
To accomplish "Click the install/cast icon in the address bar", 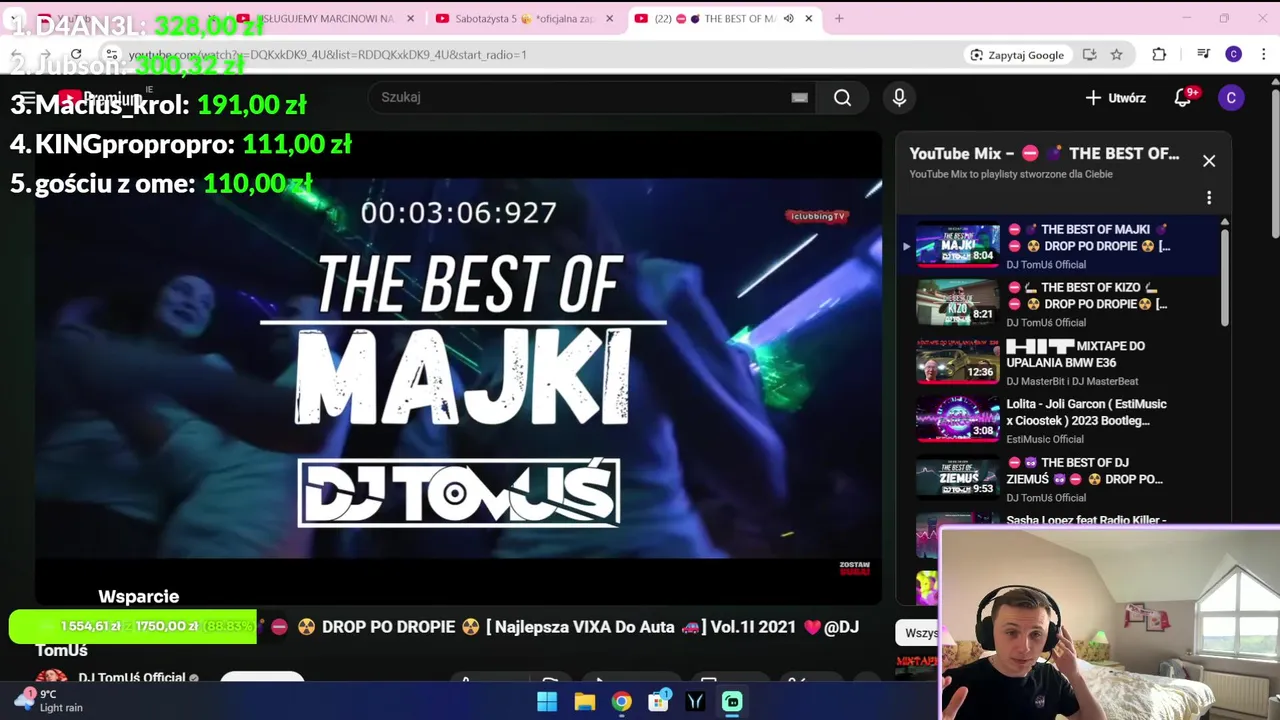I will coord(1090,55).
